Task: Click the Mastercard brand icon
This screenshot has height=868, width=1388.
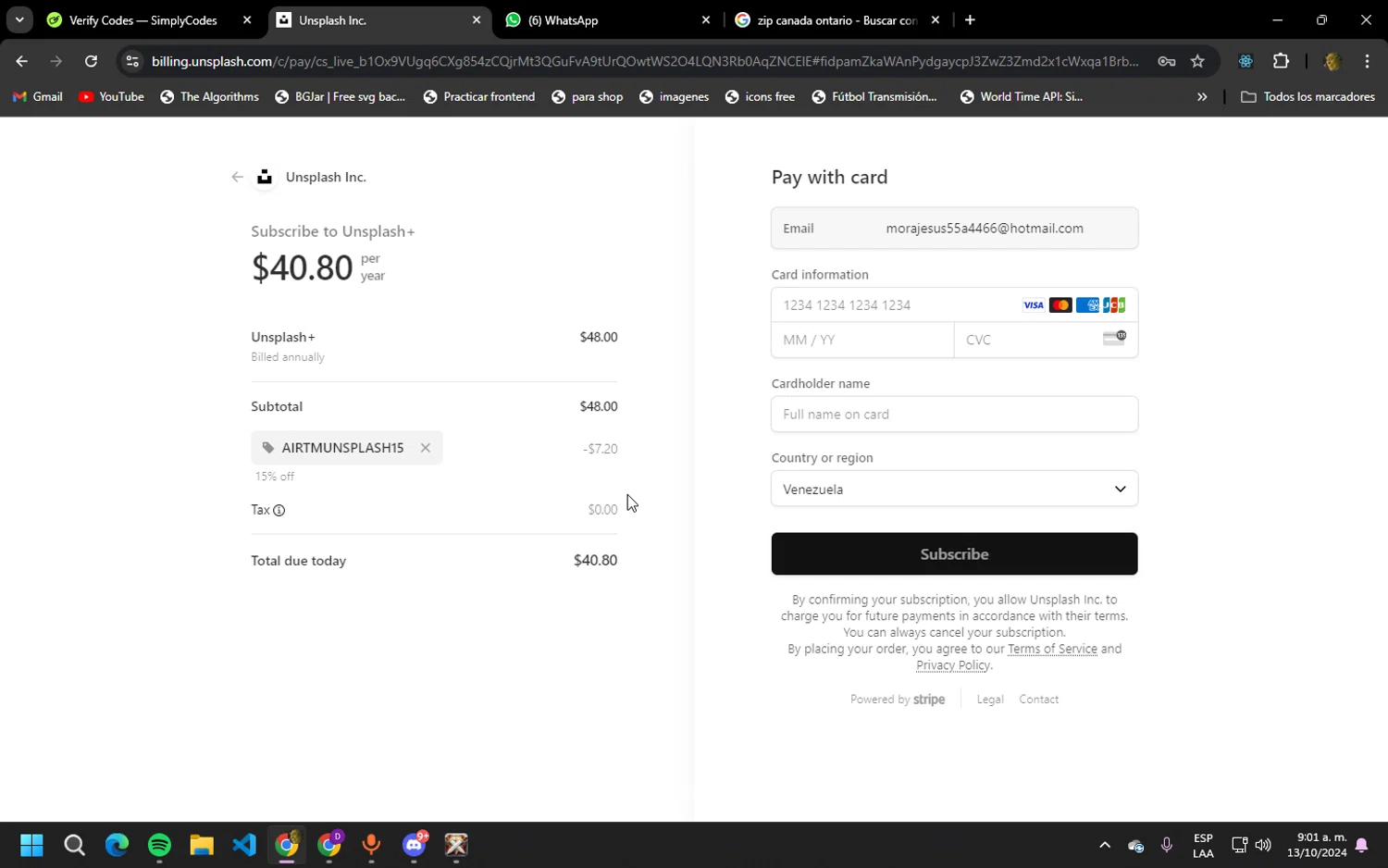Action: [1060, 305]
